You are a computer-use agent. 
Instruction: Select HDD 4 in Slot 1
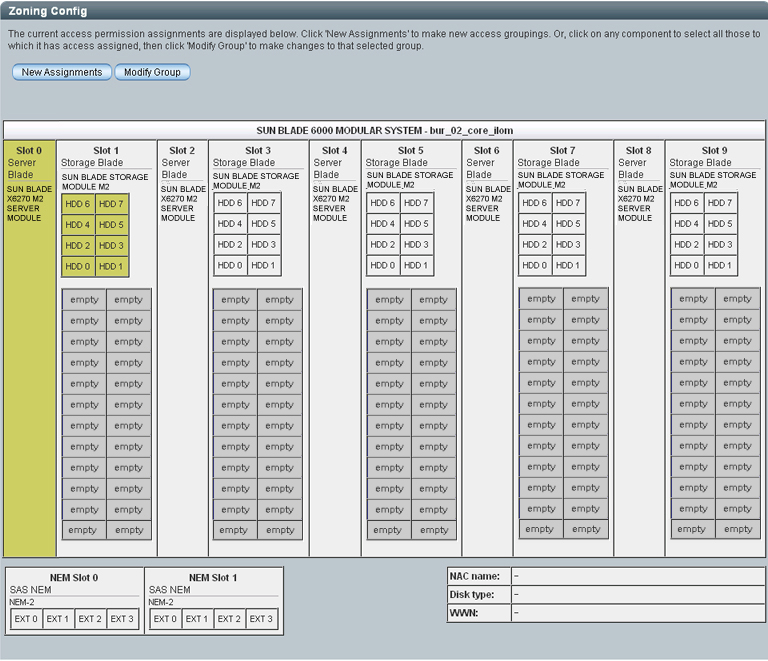78,225
